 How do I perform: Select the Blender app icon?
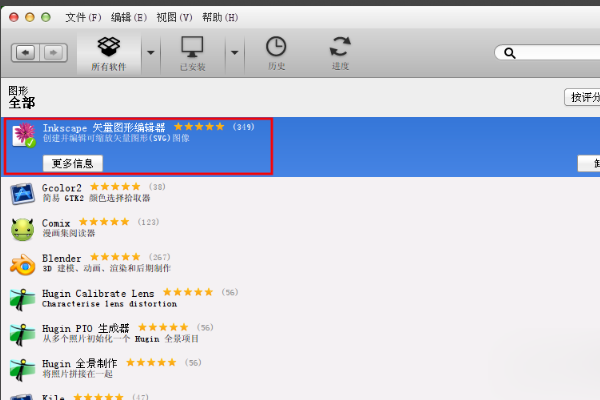click(x=22, y=264)
